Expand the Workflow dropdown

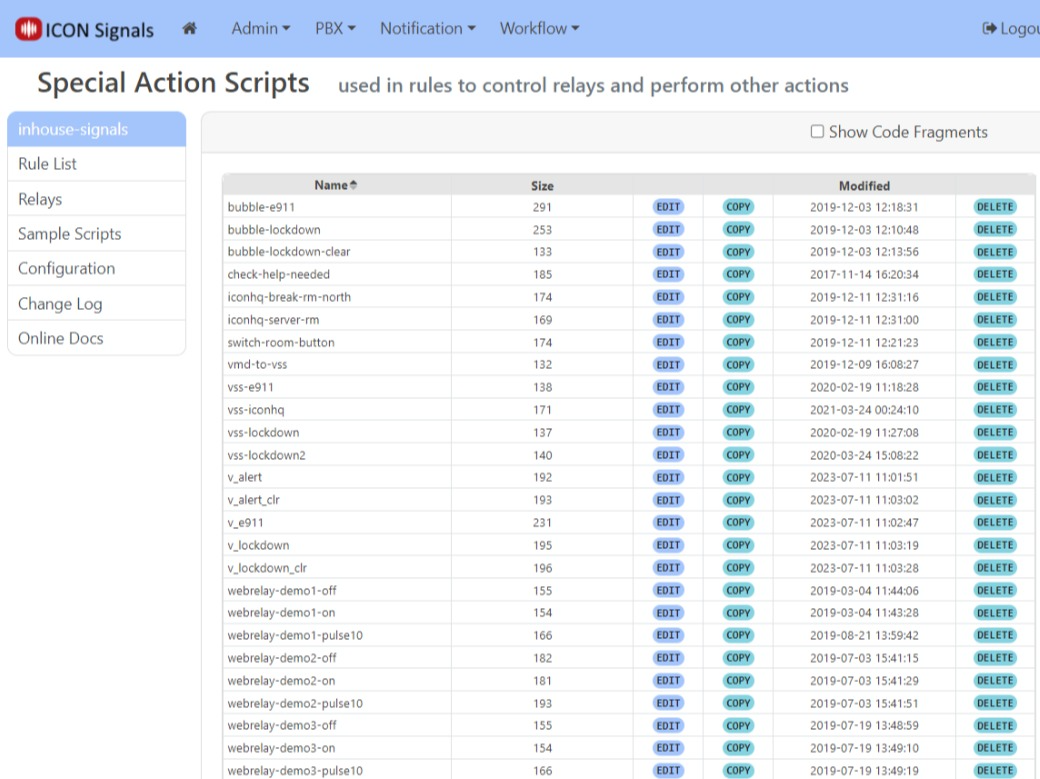point(539,28)
